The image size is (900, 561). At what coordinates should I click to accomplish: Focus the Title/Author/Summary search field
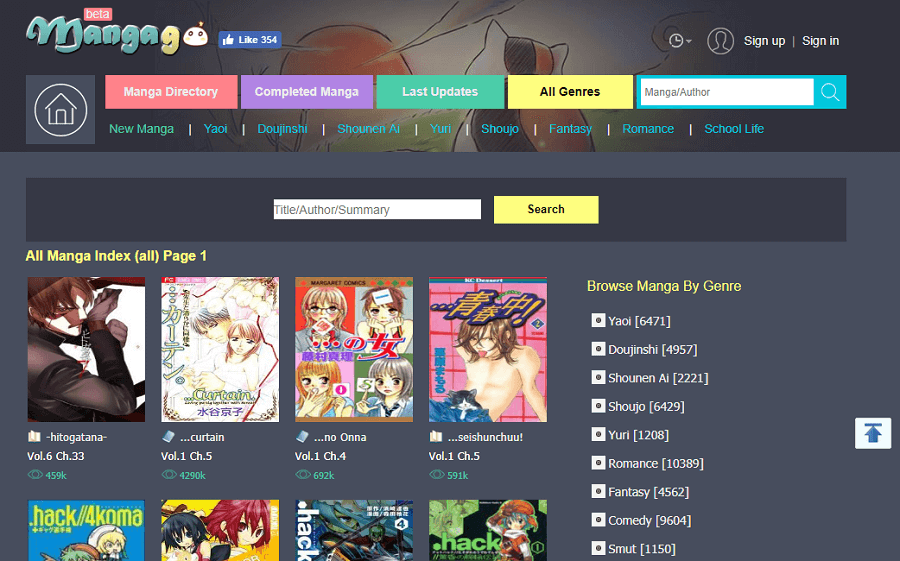(377, 210)
